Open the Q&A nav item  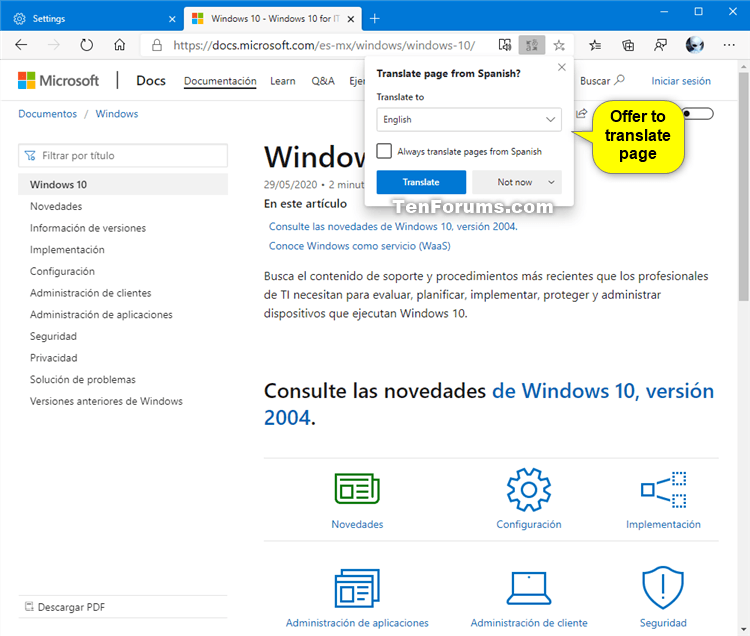323,81
